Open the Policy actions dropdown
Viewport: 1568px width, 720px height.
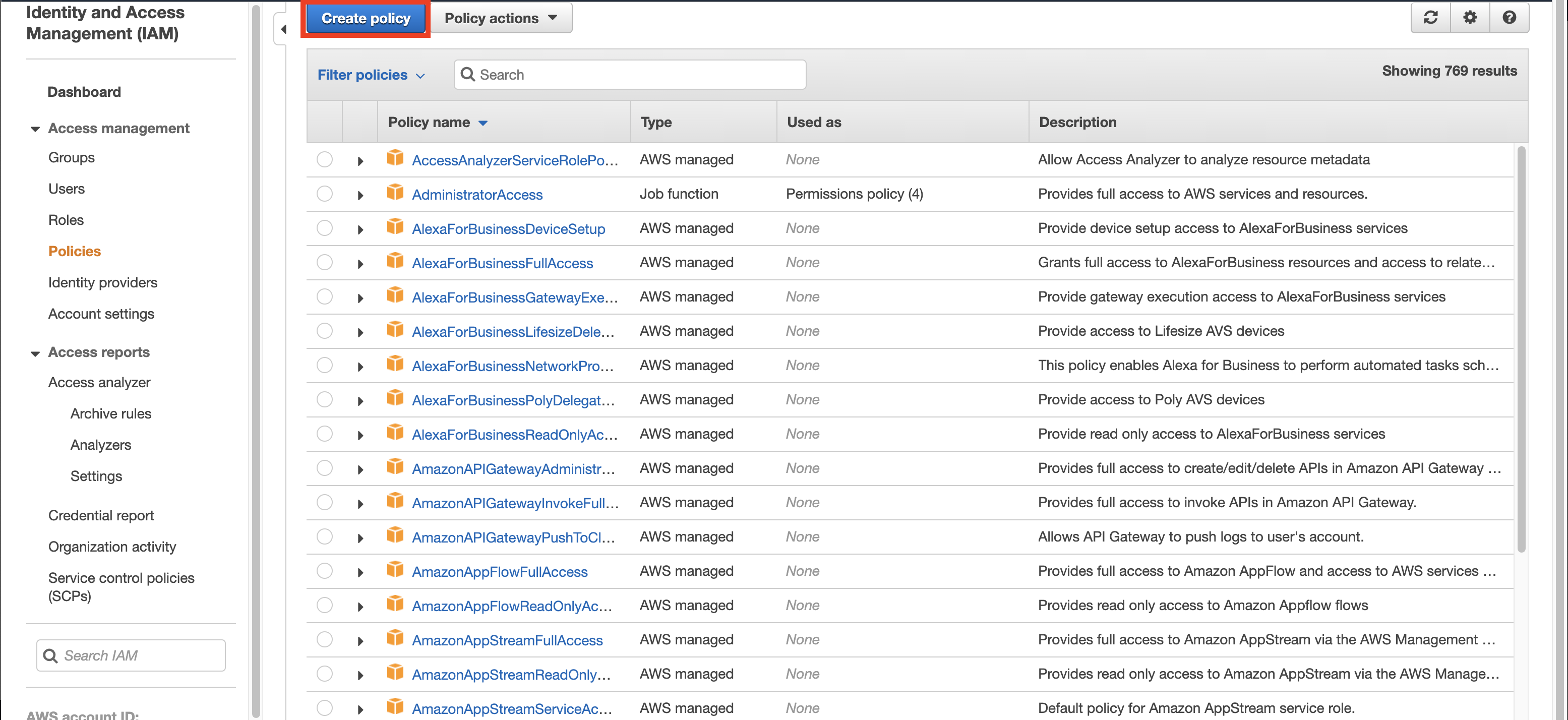[x=501, y=18]
